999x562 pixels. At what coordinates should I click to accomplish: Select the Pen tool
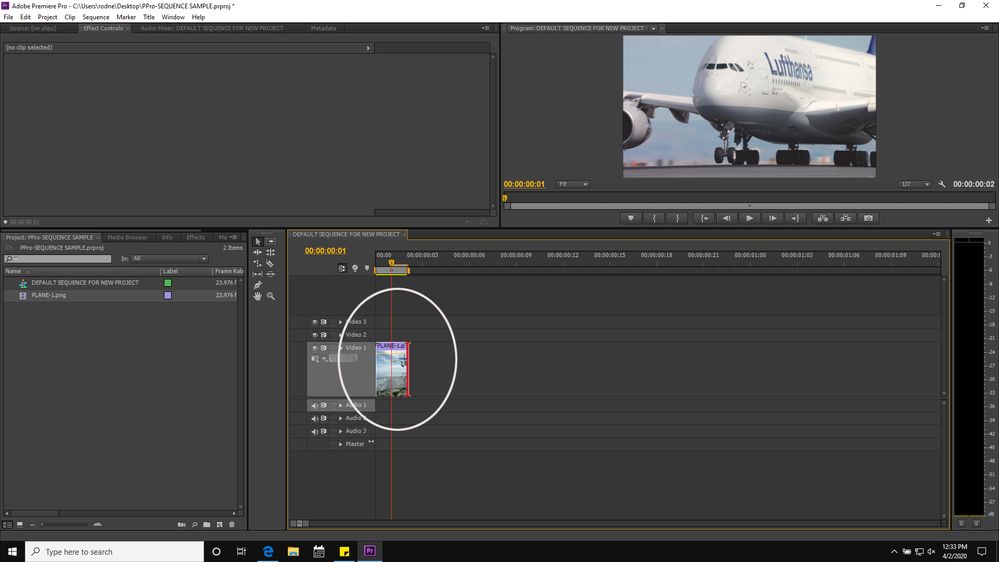pos(257,285)
